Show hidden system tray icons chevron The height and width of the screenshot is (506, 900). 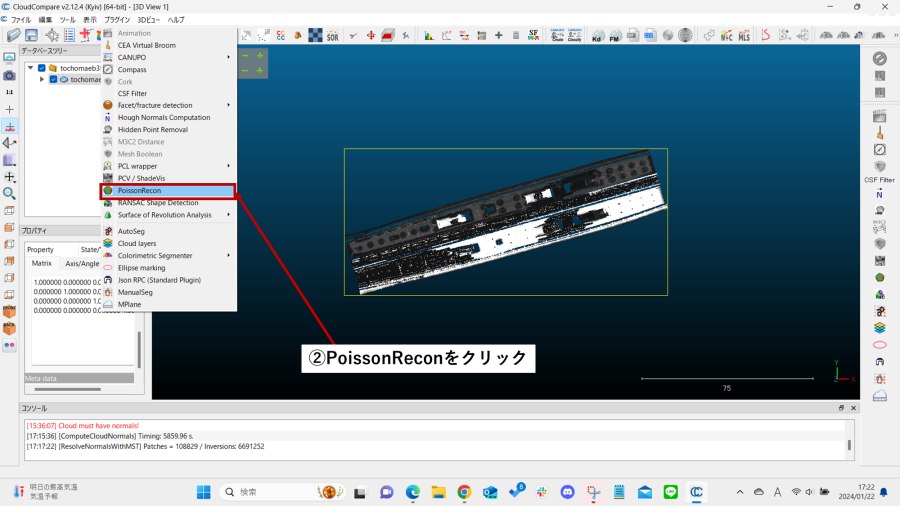[x=740, y=492]
